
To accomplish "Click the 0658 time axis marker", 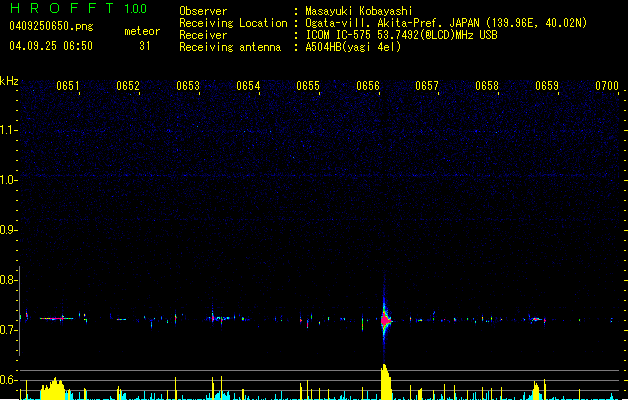I will (x=487, y=86).
